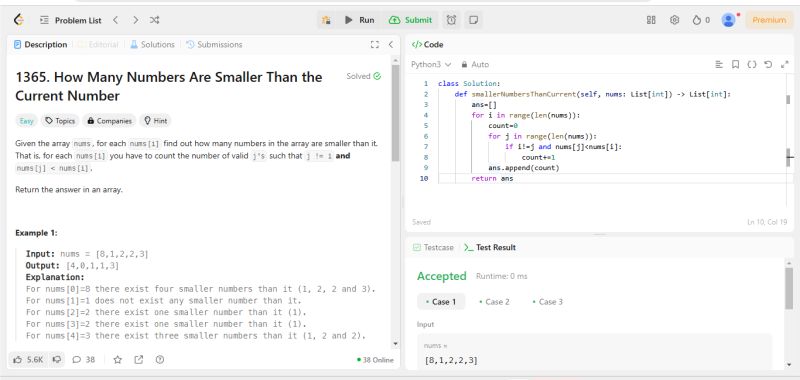Expand code editor fullscreen icon

(784, 64)
